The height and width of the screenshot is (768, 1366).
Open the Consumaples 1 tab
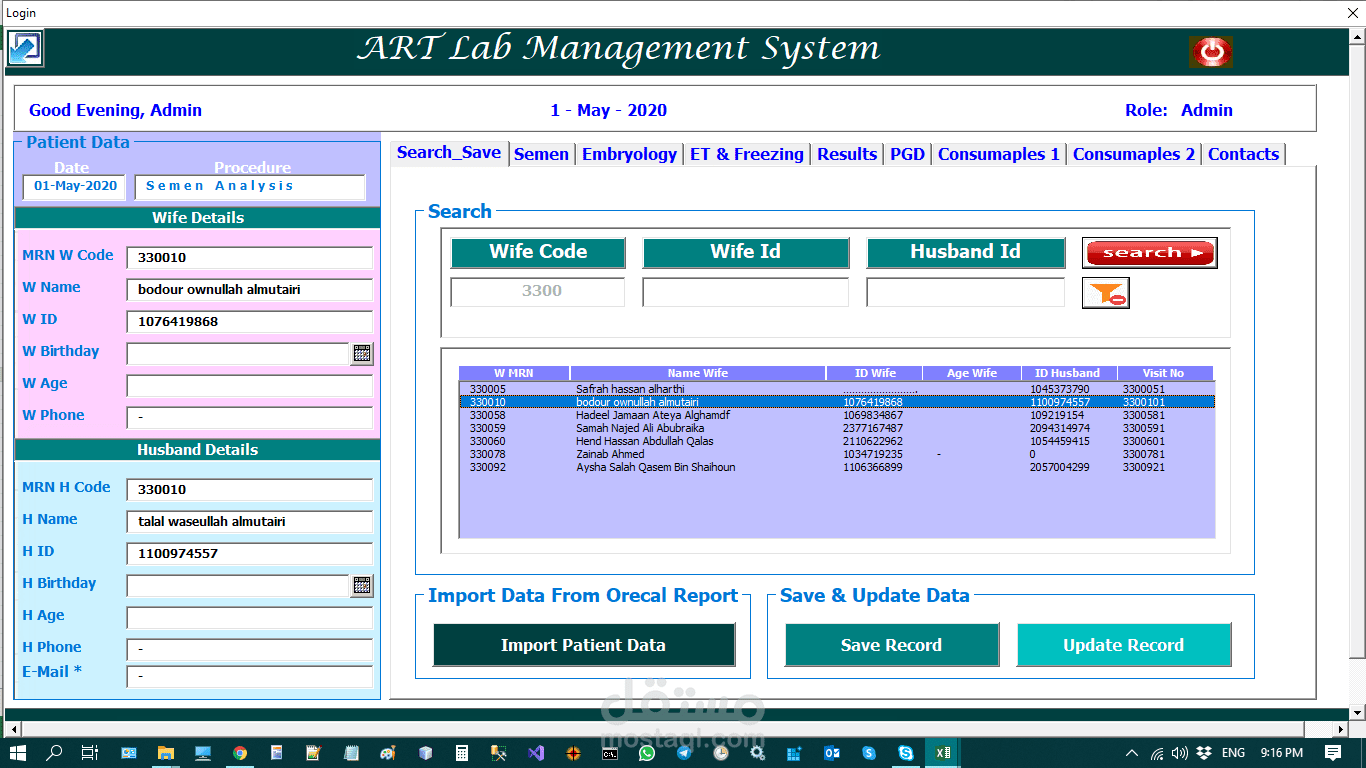click(x=998, y=154)
